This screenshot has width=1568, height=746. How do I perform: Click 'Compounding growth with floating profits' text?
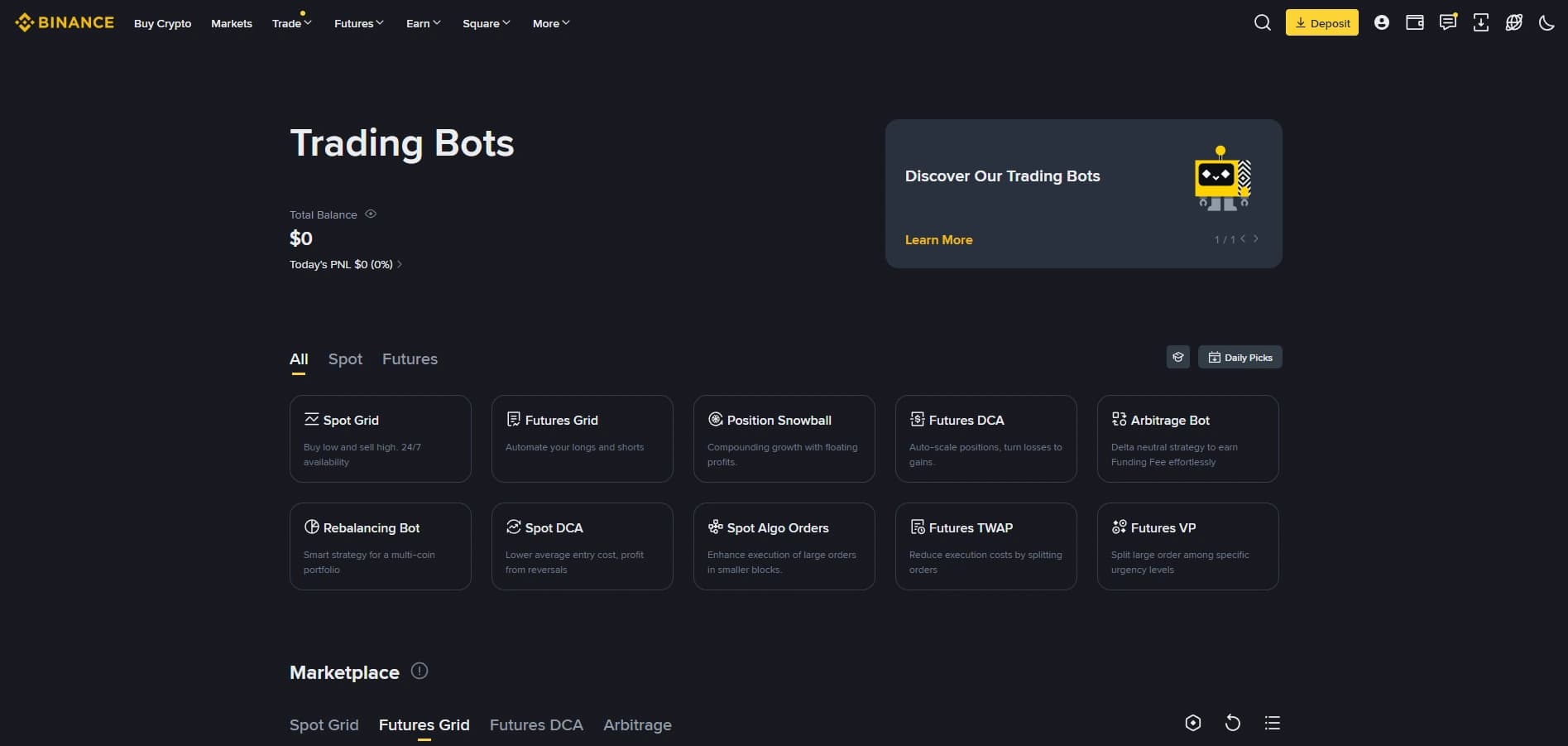click(782, 455)
